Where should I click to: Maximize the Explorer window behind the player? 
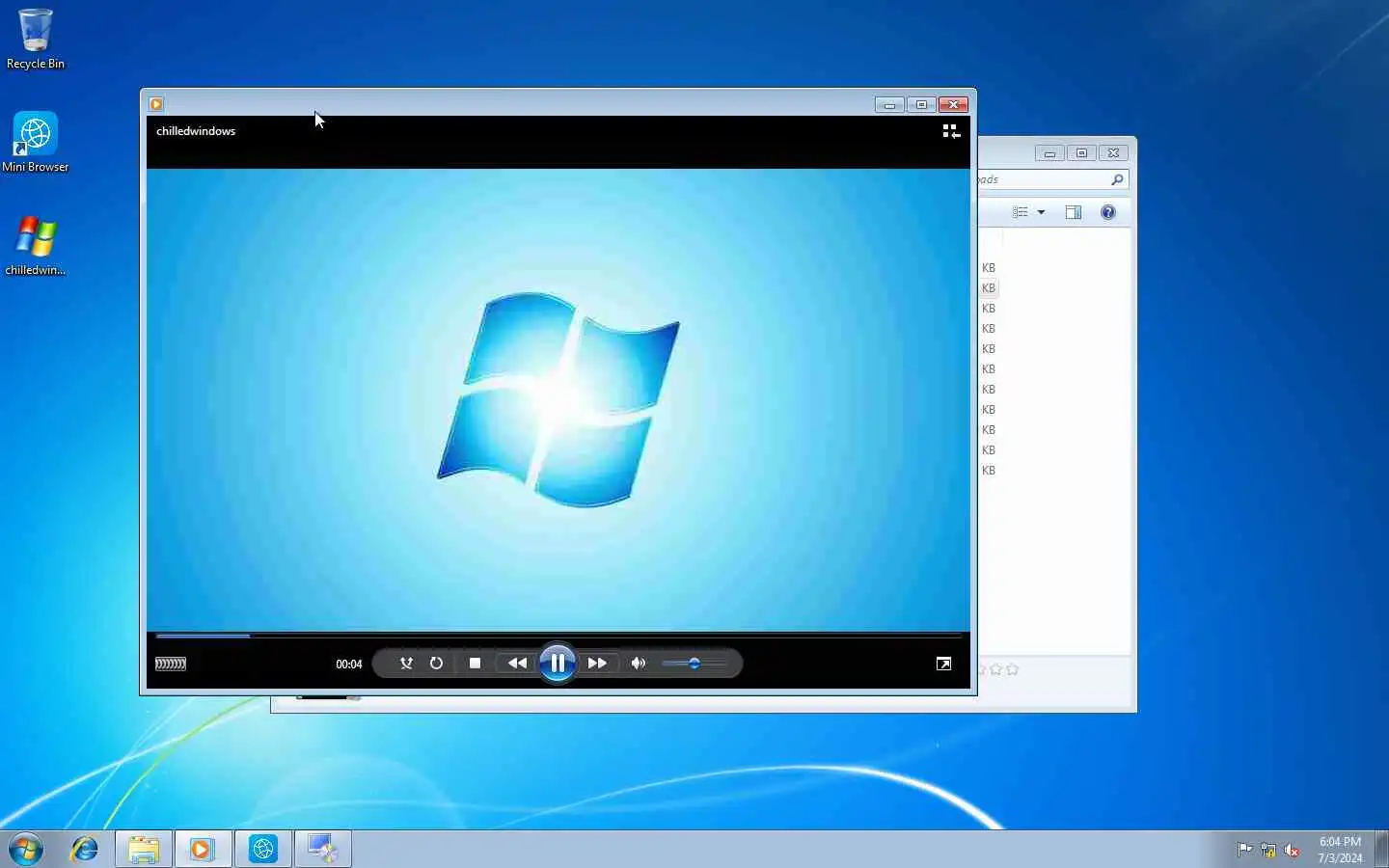[1081, 153]
